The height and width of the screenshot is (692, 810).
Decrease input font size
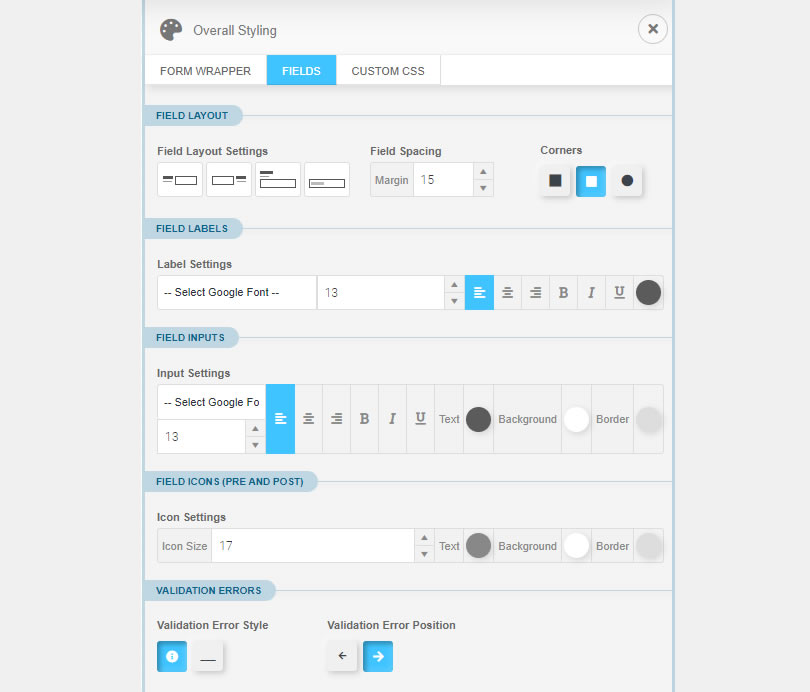point(255,445)
